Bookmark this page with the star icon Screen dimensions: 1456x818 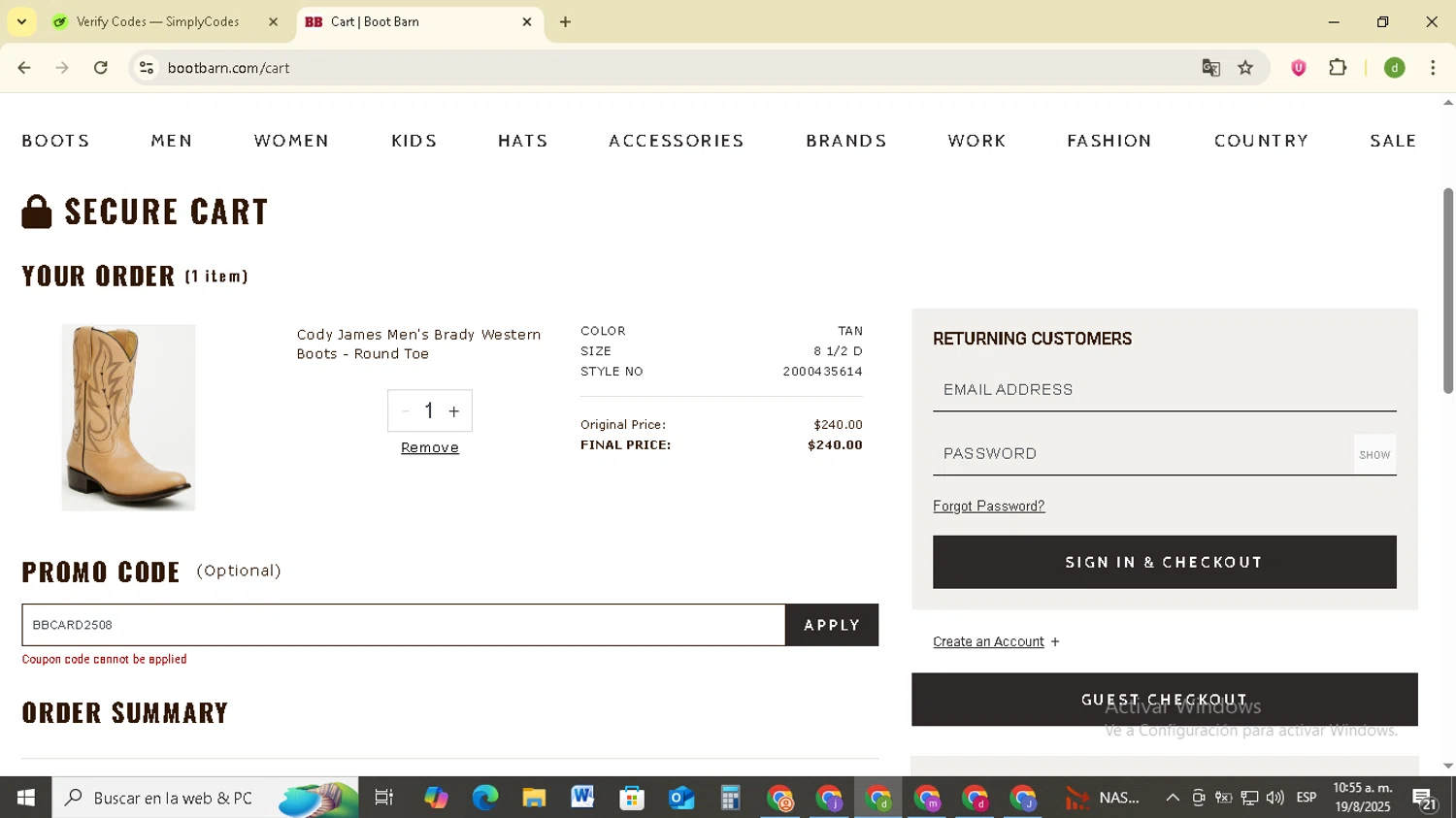[x=1246, y=68]
